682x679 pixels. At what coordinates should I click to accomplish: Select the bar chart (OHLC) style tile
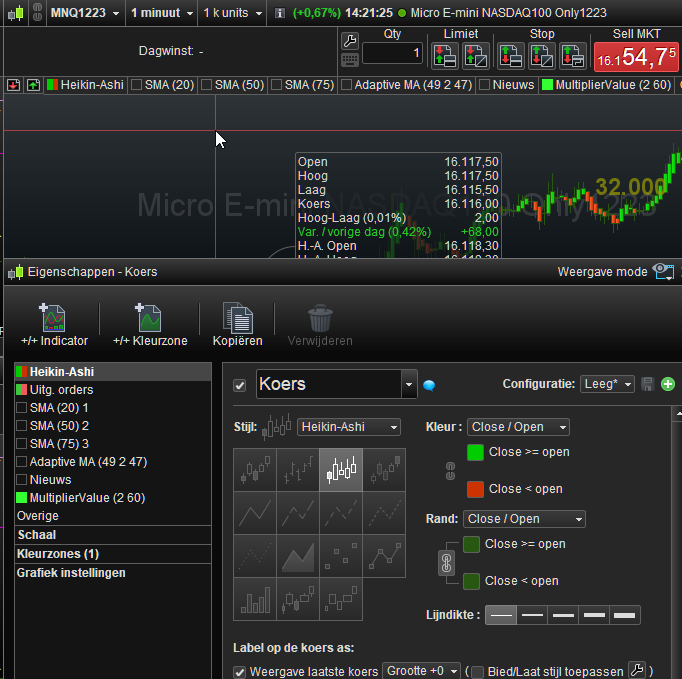point(298,470)
